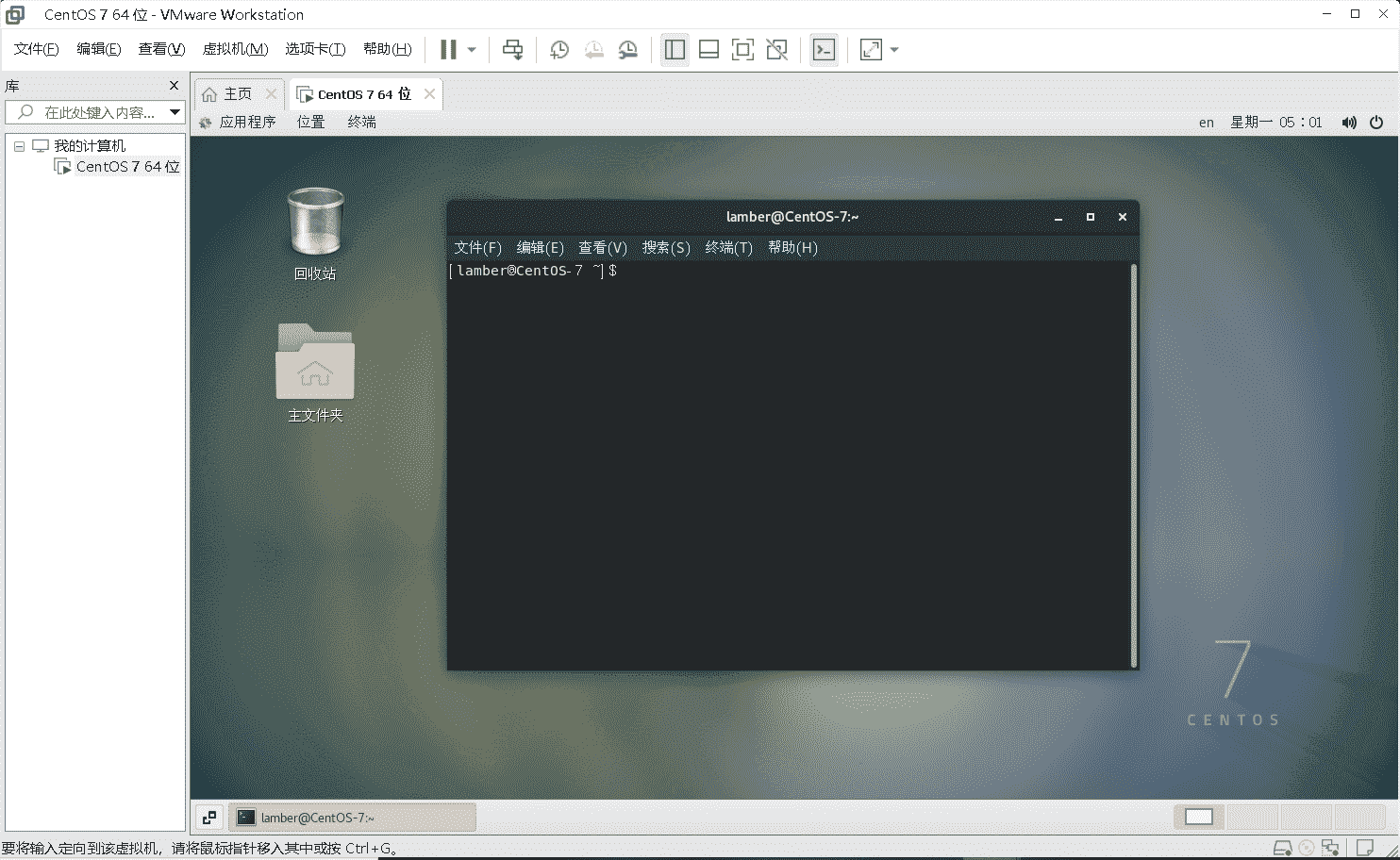Click the terminal vertical scrollbar
1400x860 pixels.
(x=1133, y=466)
